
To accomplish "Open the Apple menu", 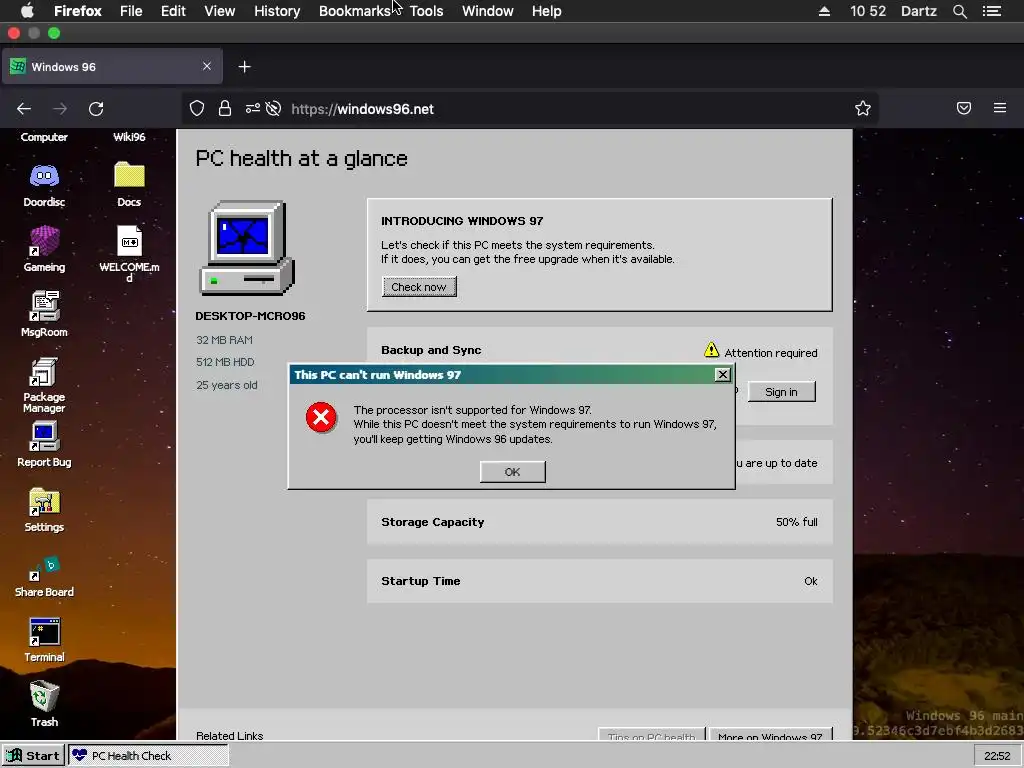I will point(27,10).
